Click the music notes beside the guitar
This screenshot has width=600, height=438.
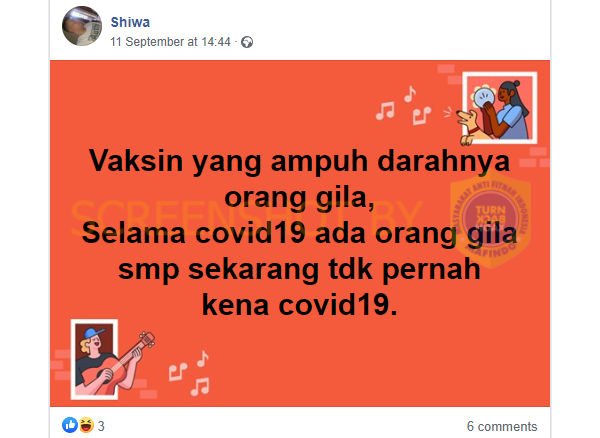(x=190, y=373)
